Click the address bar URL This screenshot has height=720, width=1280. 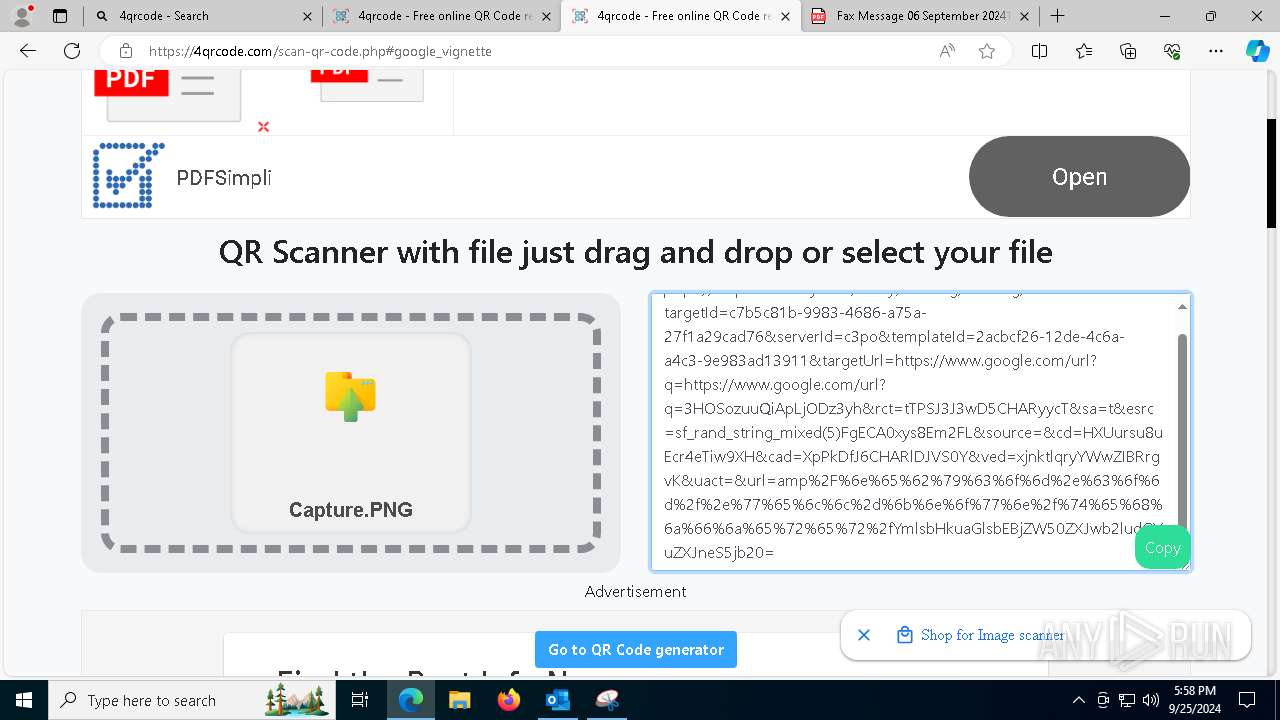320,51
